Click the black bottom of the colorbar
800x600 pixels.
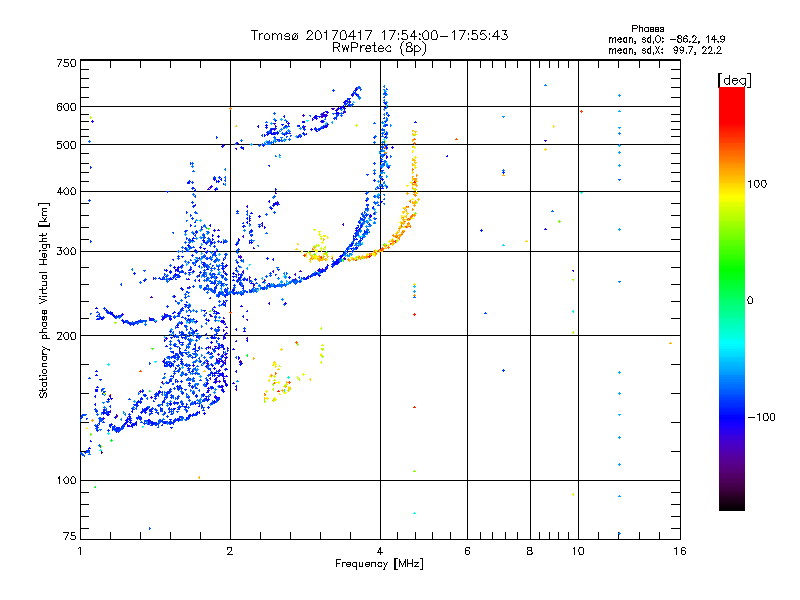tap(732, 503)
